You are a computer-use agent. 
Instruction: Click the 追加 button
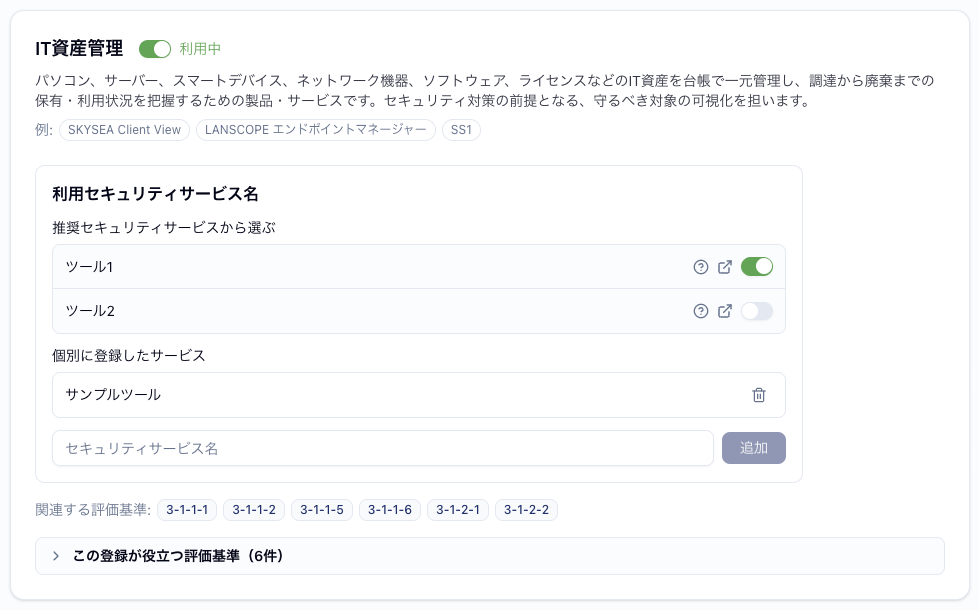click(754, 448)
